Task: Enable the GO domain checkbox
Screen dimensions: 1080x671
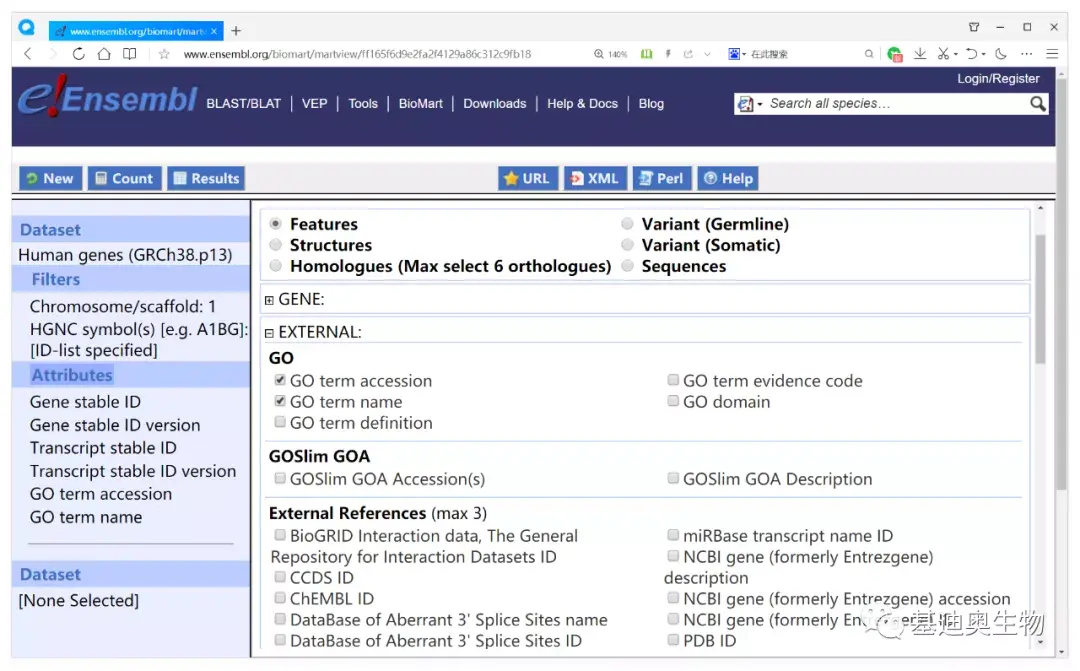Action: pos(673,402)
